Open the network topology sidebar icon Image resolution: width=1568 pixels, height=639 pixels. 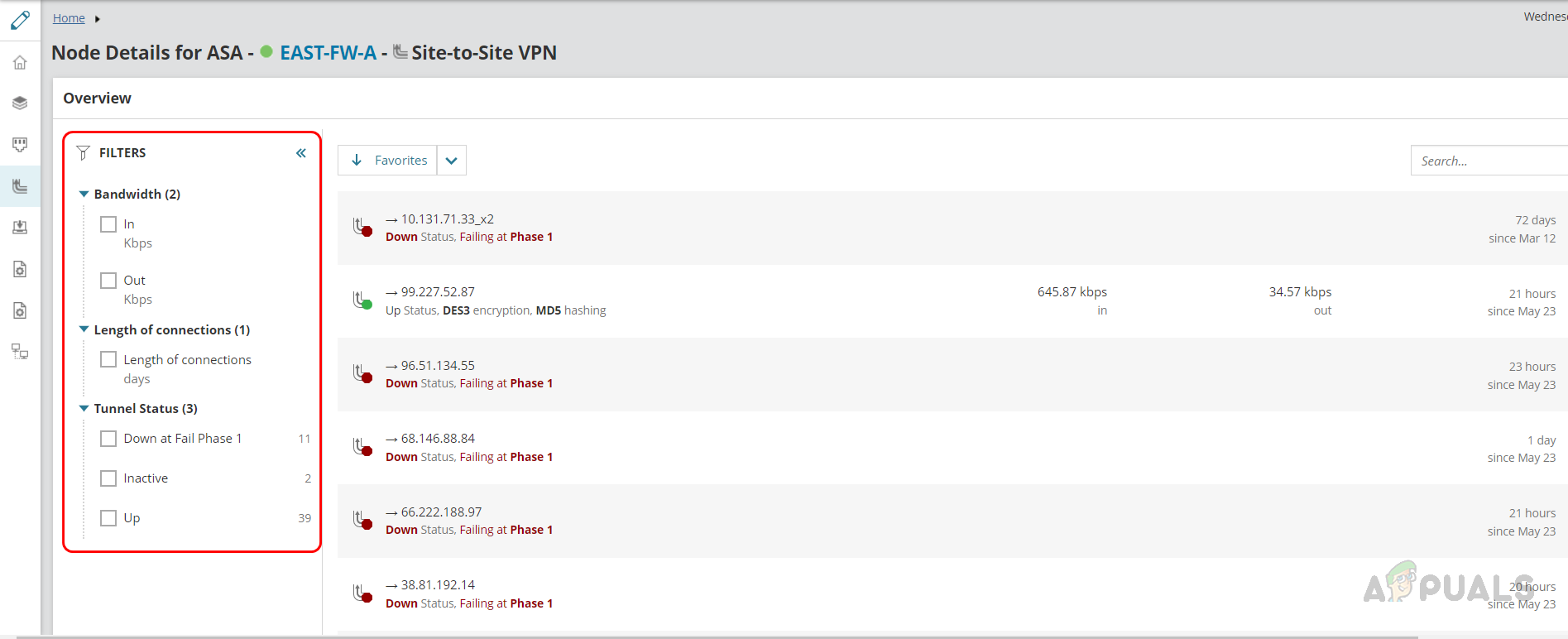pyautogui.click(x=20, y=351)
